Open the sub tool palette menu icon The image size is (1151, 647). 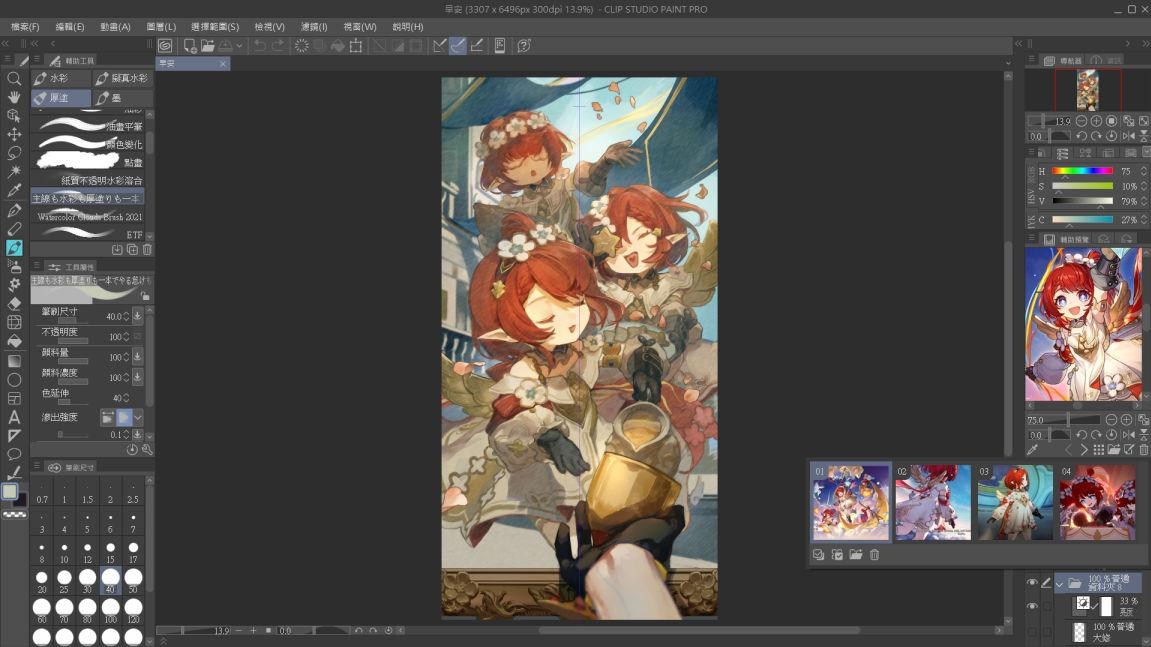tap(36, 60)
